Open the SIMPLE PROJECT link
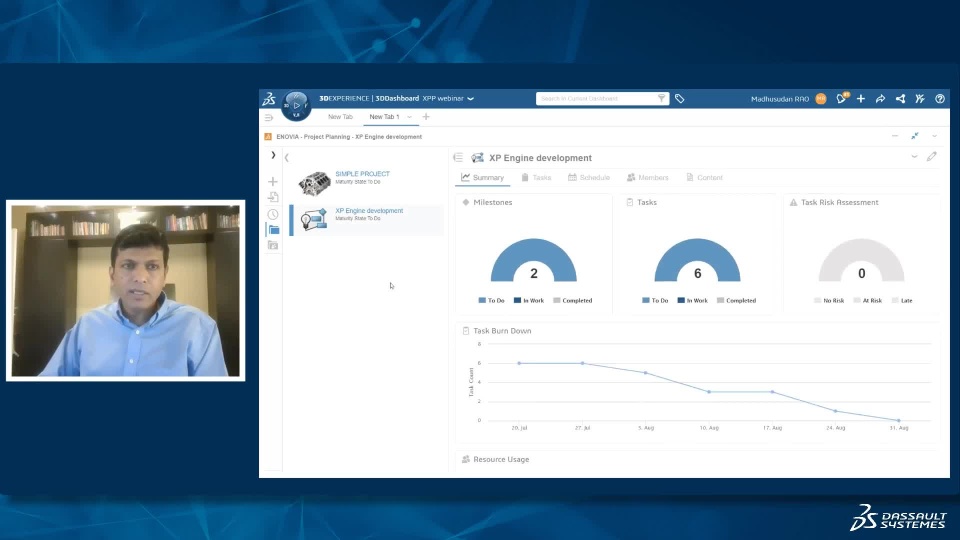Viewport: 960px width, 540px height. click(362, 174)
